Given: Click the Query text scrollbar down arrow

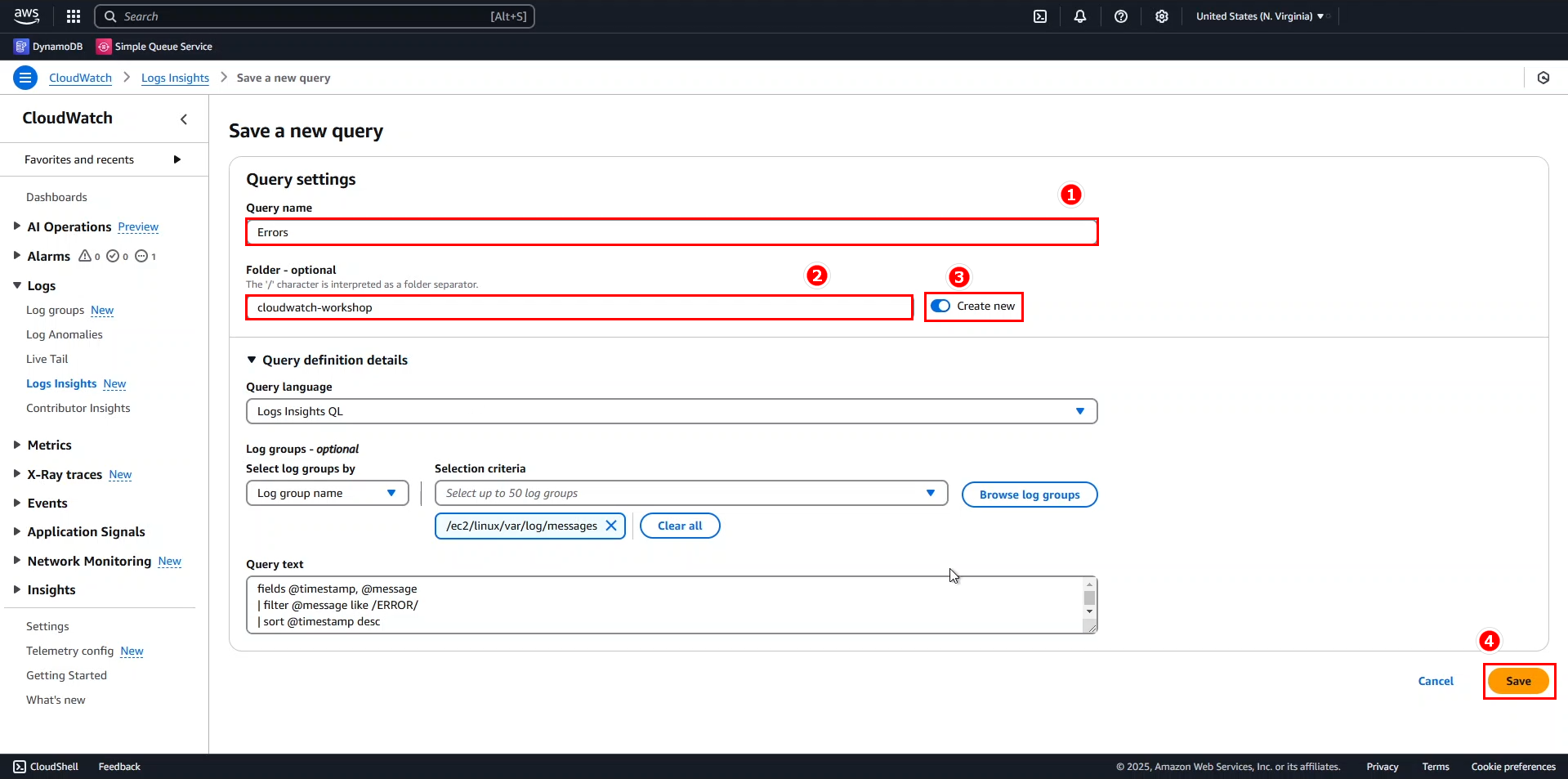Looking at the screenshot, I should [1089, 611].
